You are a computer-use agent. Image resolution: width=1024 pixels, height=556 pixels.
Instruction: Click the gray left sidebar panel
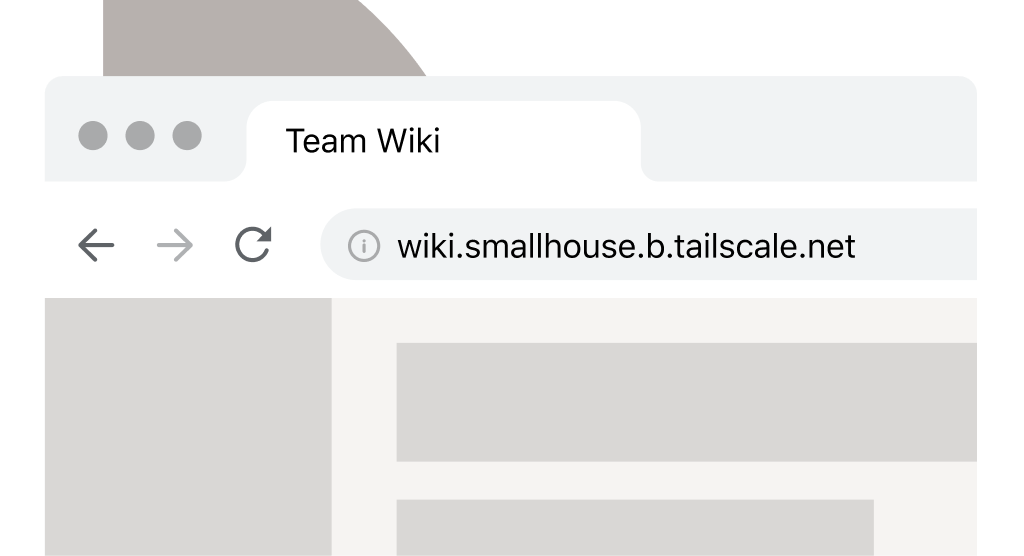(x=188, y=427)
